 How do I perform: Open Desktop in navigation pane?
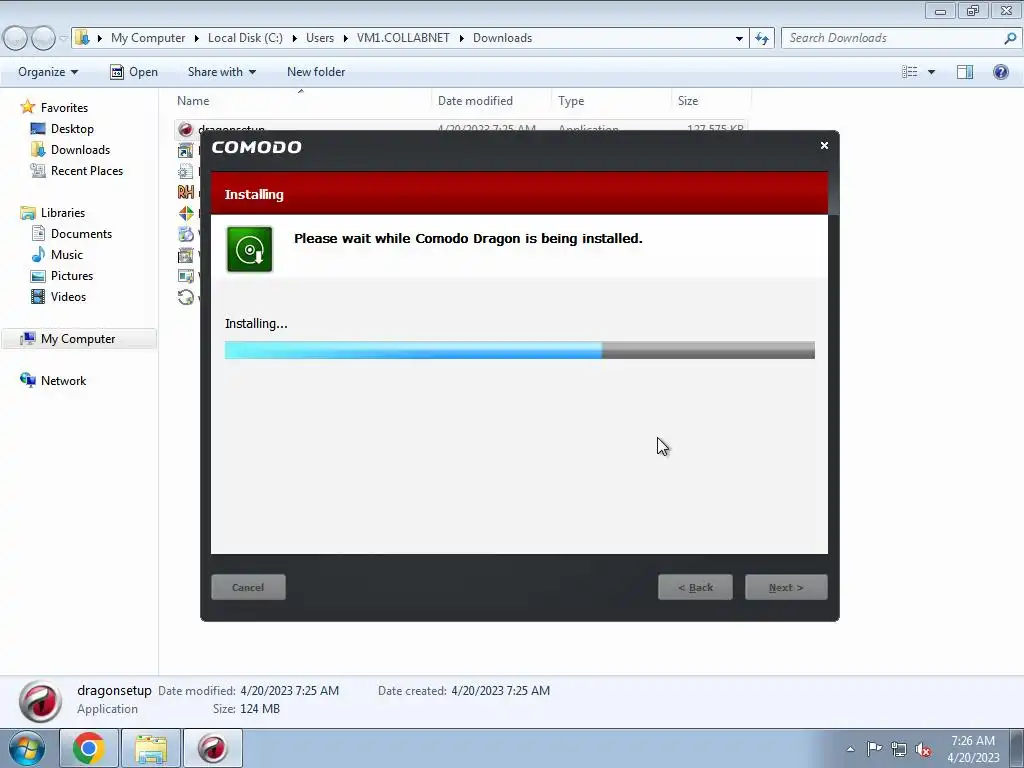coord(72,129)
